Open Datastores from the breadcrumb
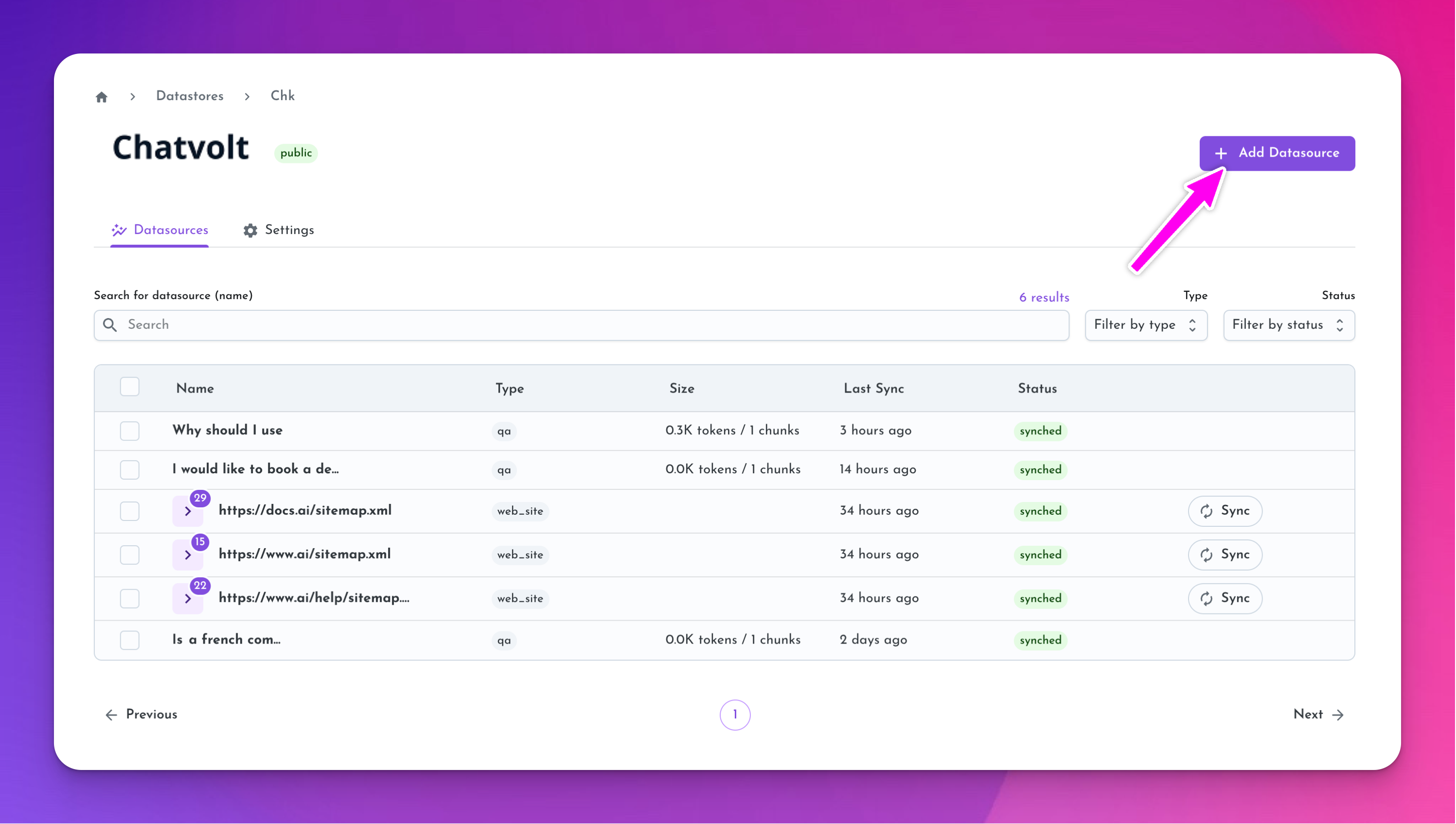The width and height of the screenshot is (1456, 824). 190,96
